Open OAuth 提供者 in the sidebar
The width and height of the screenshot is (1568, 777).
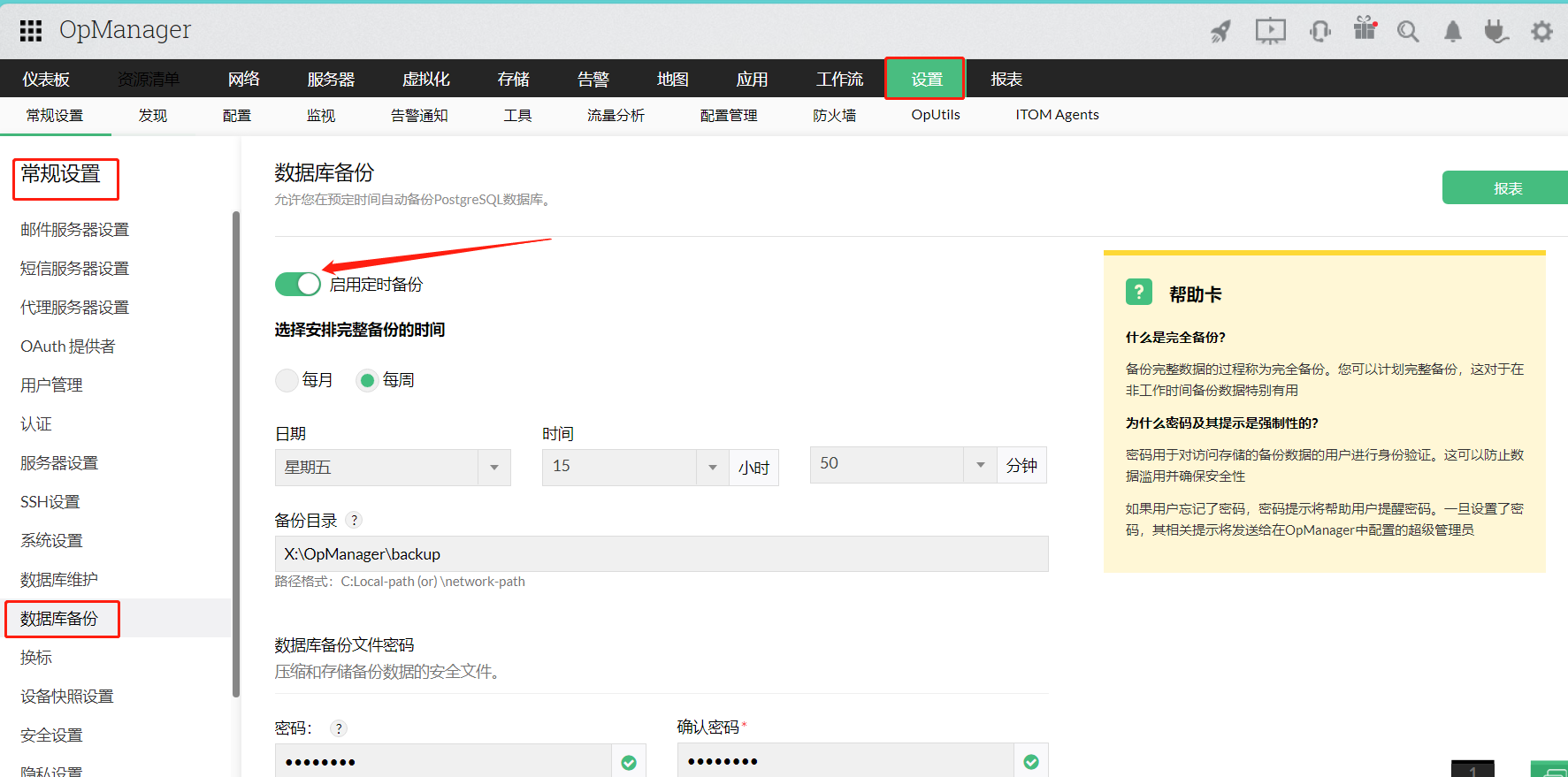click(68, 347)
